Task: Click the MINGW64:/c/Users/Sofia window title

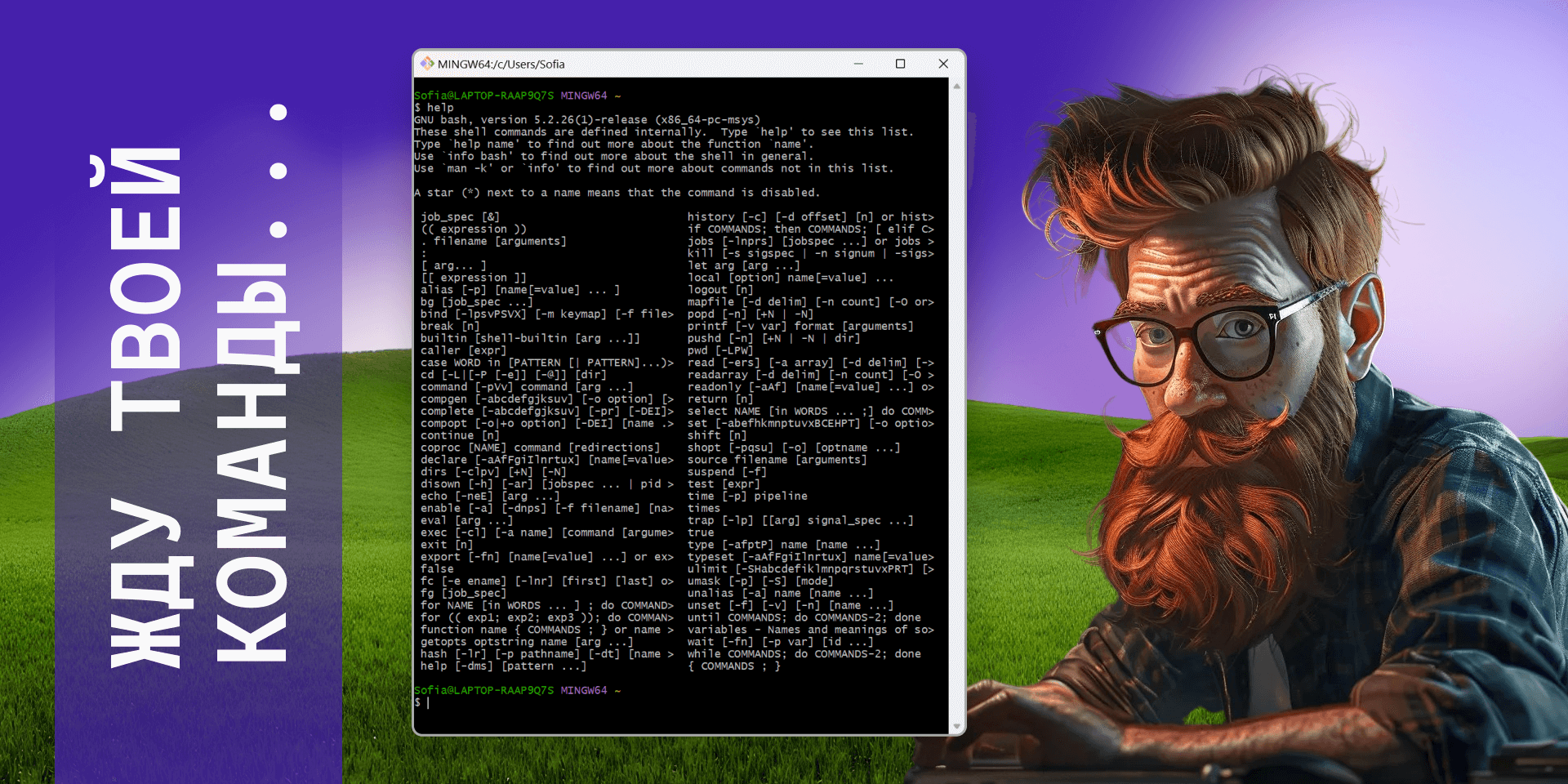Action: point(501,64)
